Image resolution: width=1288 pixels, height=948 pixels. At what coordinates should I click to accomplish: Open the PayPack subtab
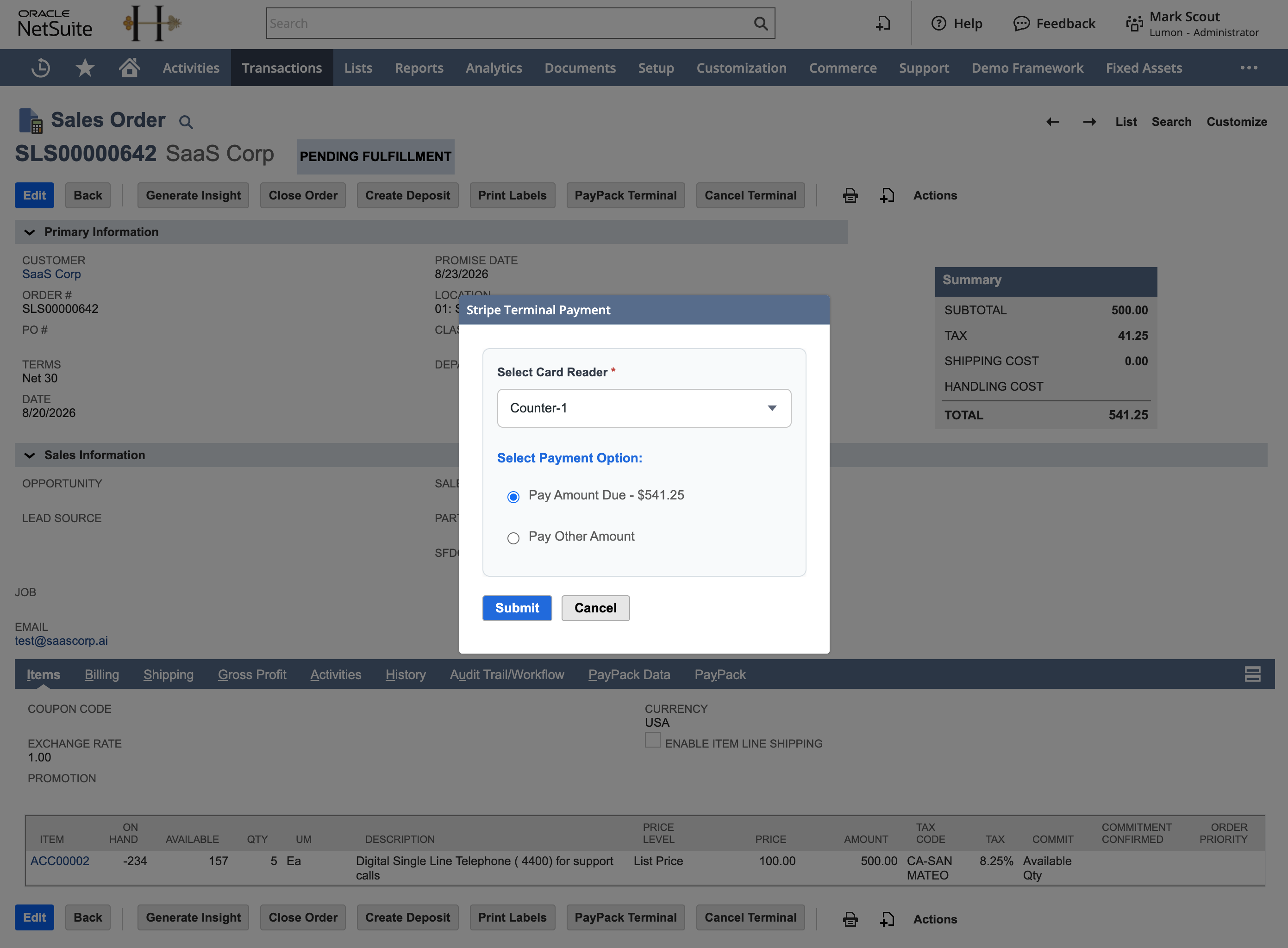720,675
